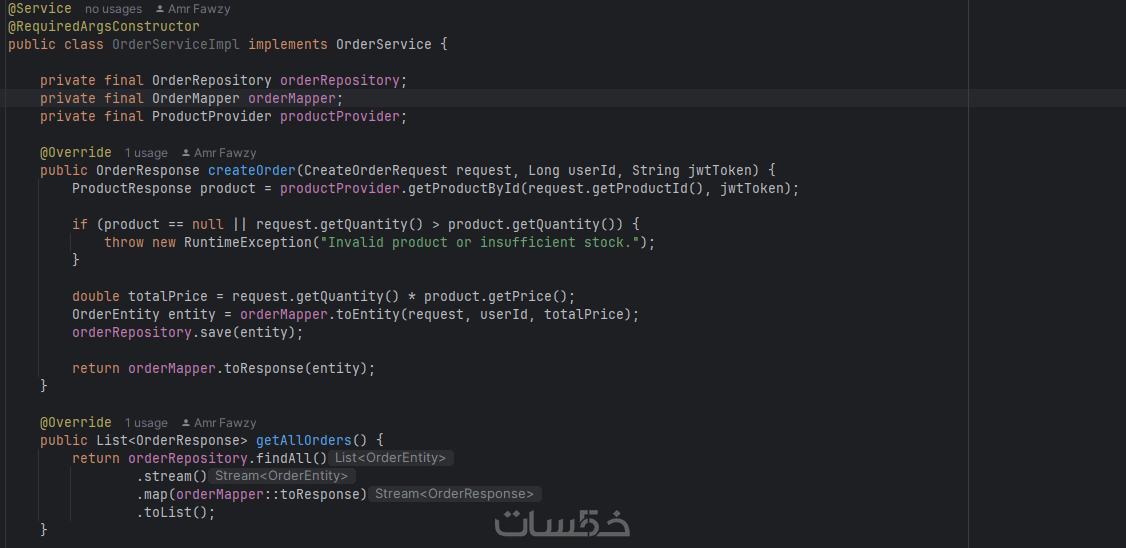Open the "1 usage" hint above getAllOrders
The width and height of the screenshot is (1126, 548).
tap(146, 423)
